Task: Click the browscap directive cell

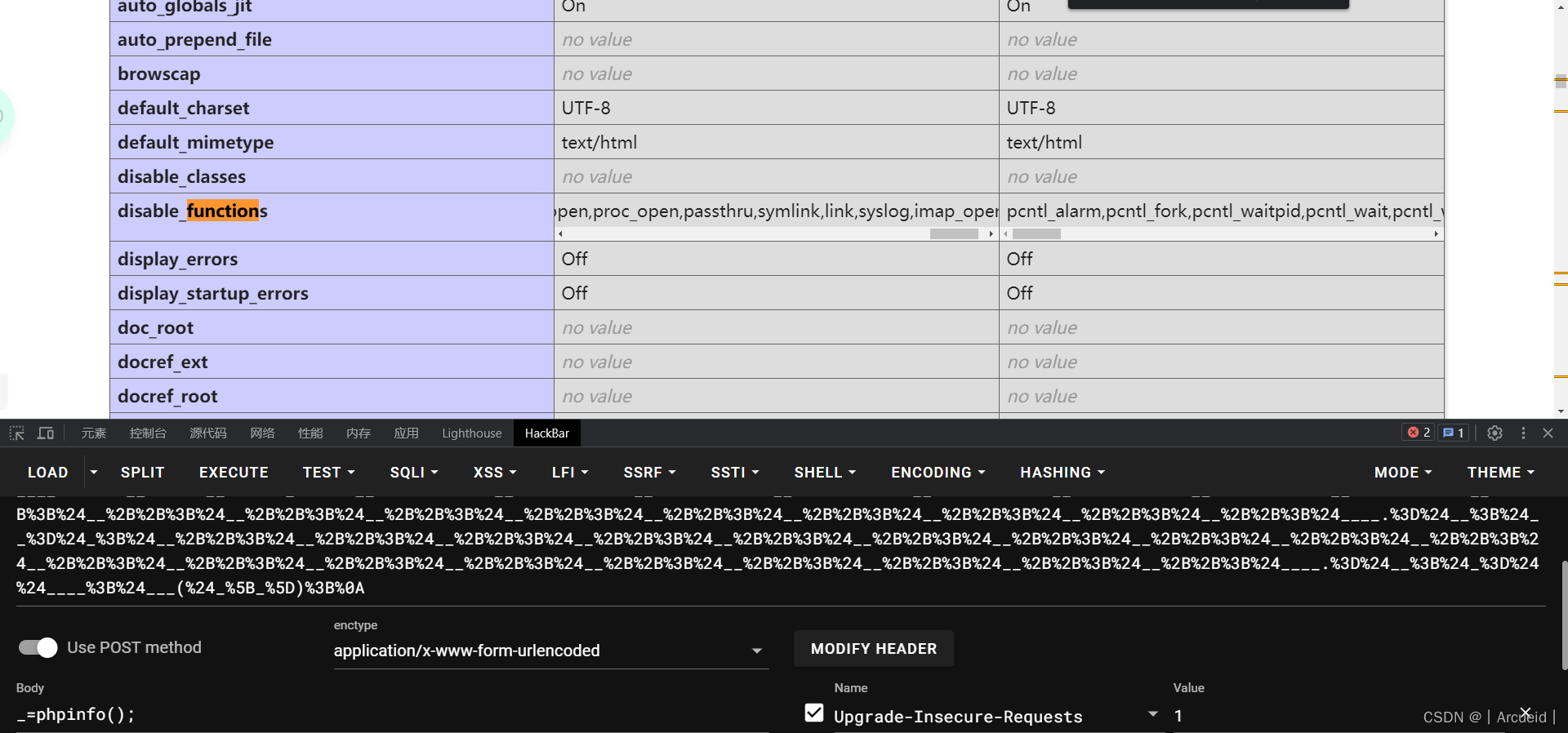Action: (x=332, y=73)
